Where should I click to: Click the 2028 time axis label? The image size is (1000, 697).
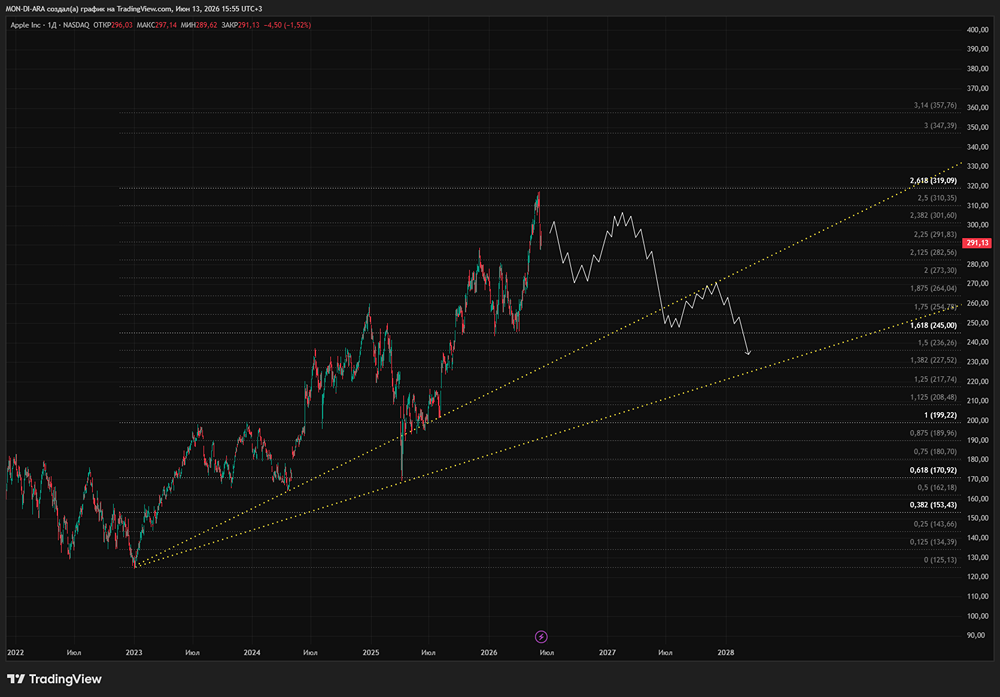pyautogui.click(x=726, y=652)
